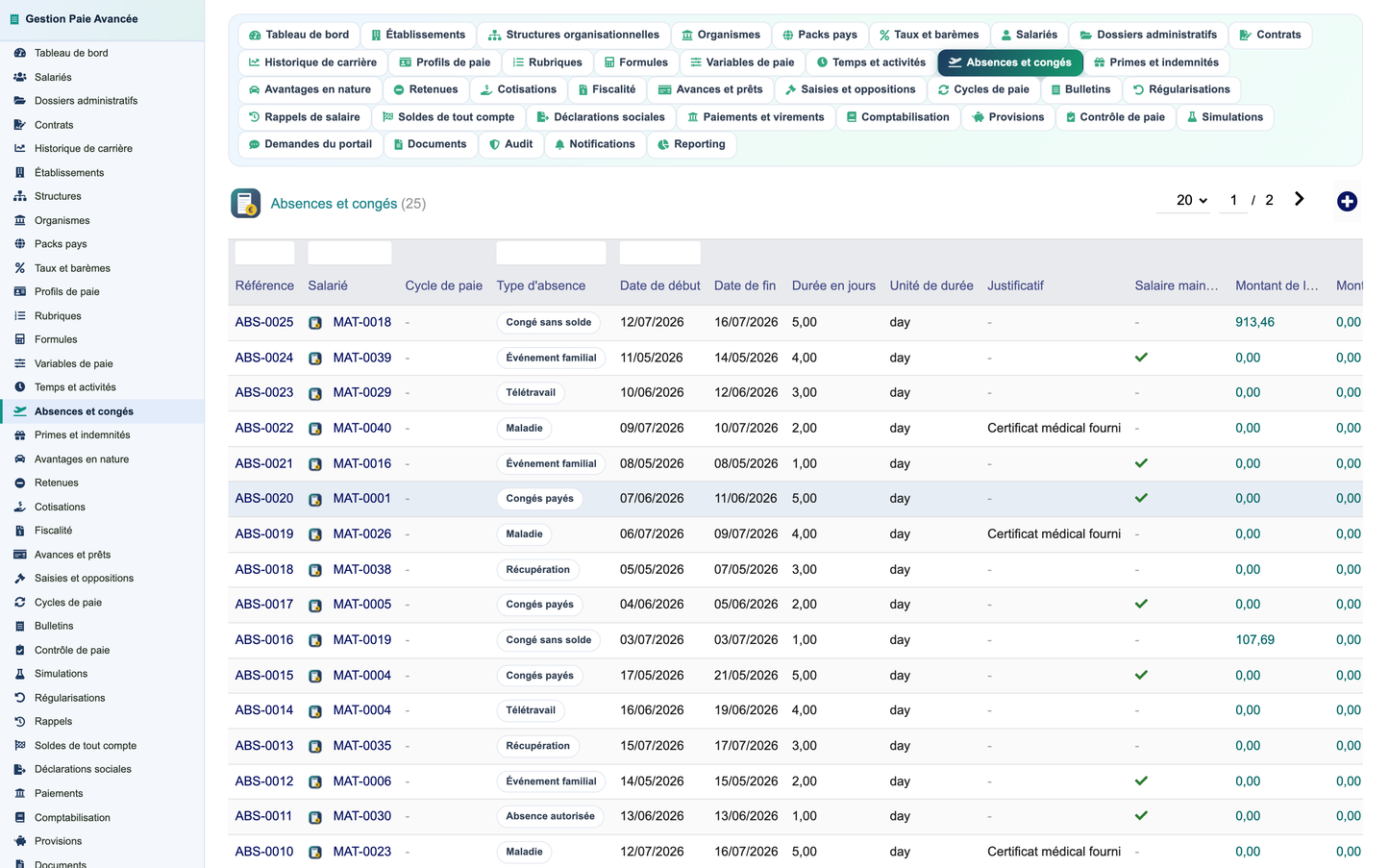Open employee link MAT-0039
Screen dimensions: 1389x868
362,358
